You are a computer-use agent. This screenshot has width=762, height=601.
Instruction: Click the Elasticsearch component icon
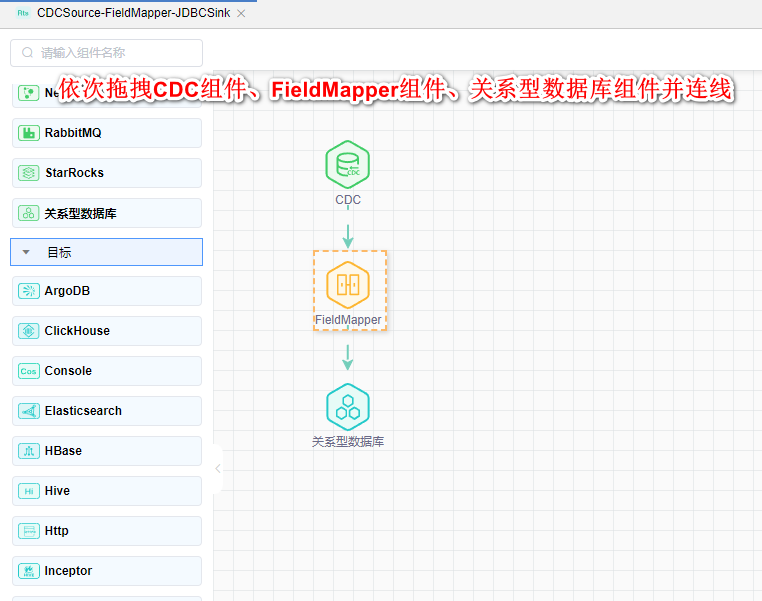pyautogui.click(x=29, y=411)
